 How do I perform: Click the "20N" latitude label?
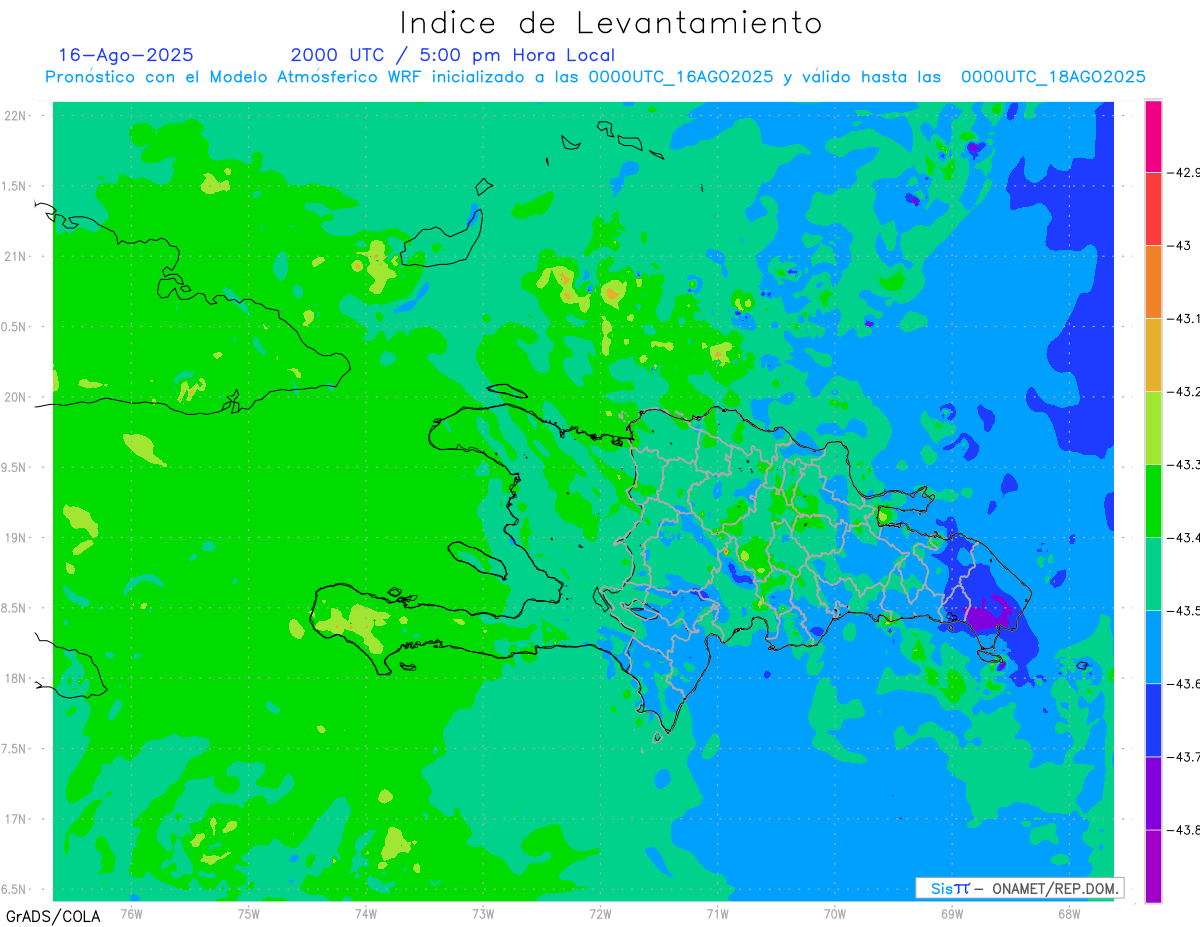click(15, 397)
